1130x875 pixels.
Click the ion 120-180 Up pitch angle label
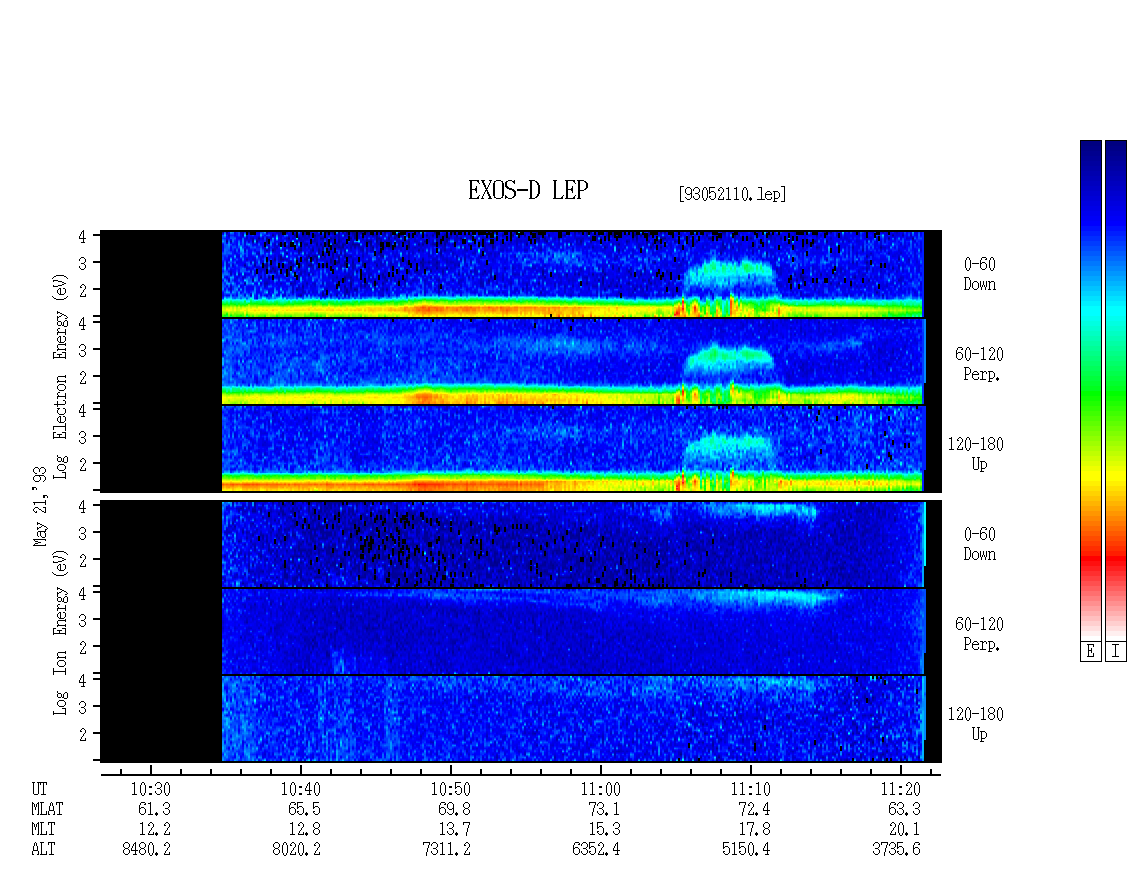[975, 724]
